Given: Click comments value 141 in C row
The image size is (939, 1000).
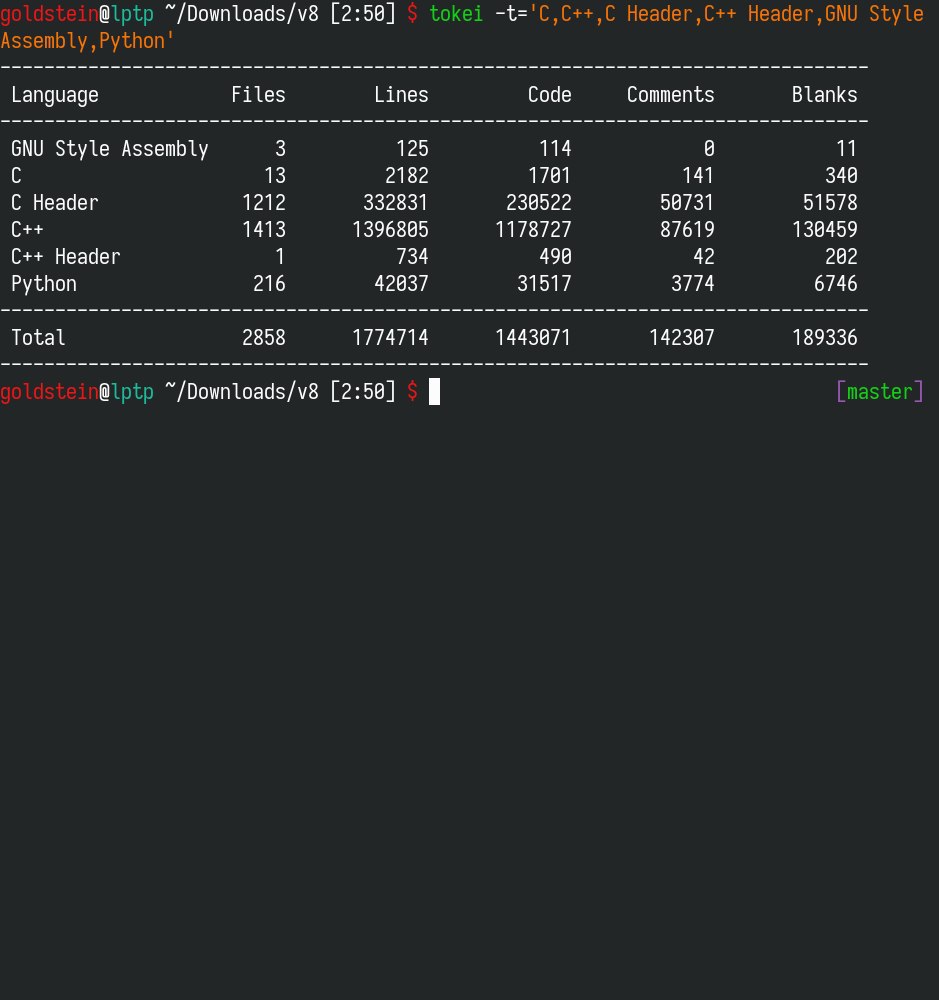Looking at the screenshot, I should click(698, 175).
